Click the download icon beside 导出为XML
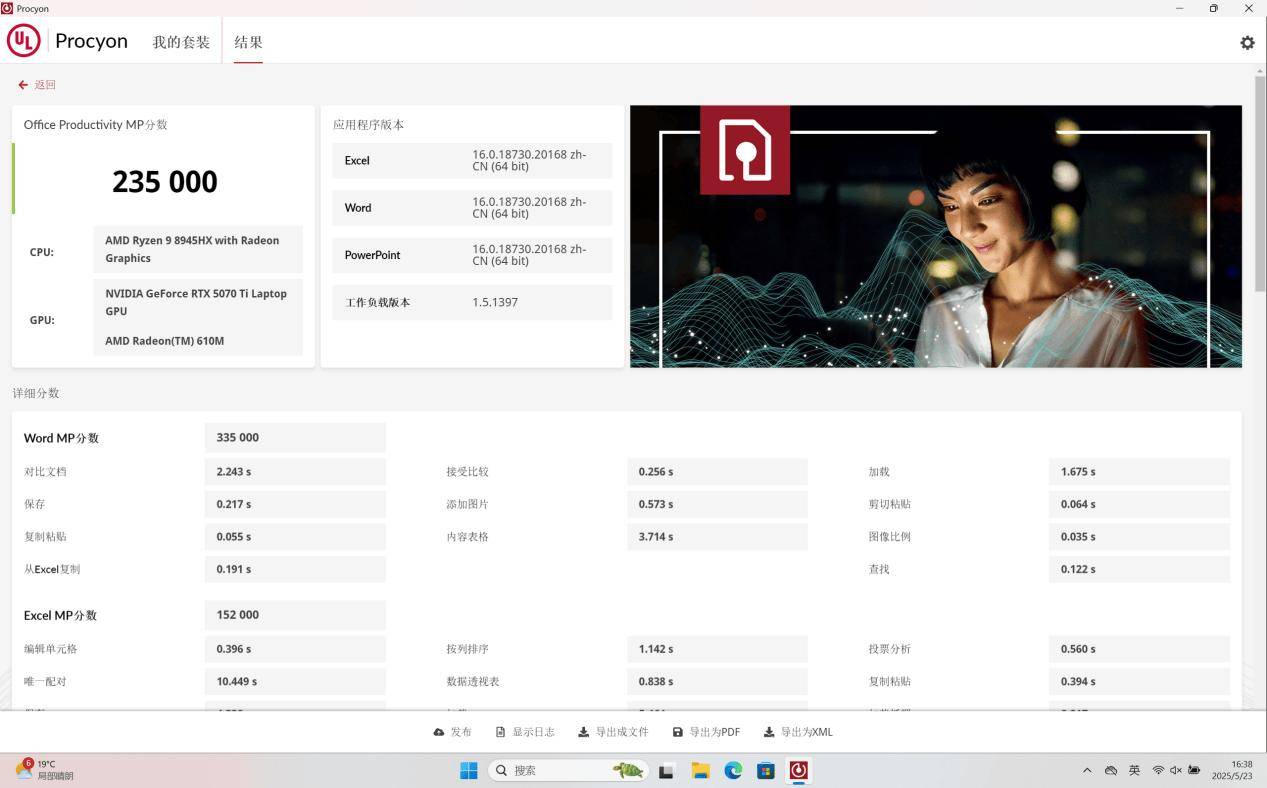1267x788 pixels. point(767,731)
